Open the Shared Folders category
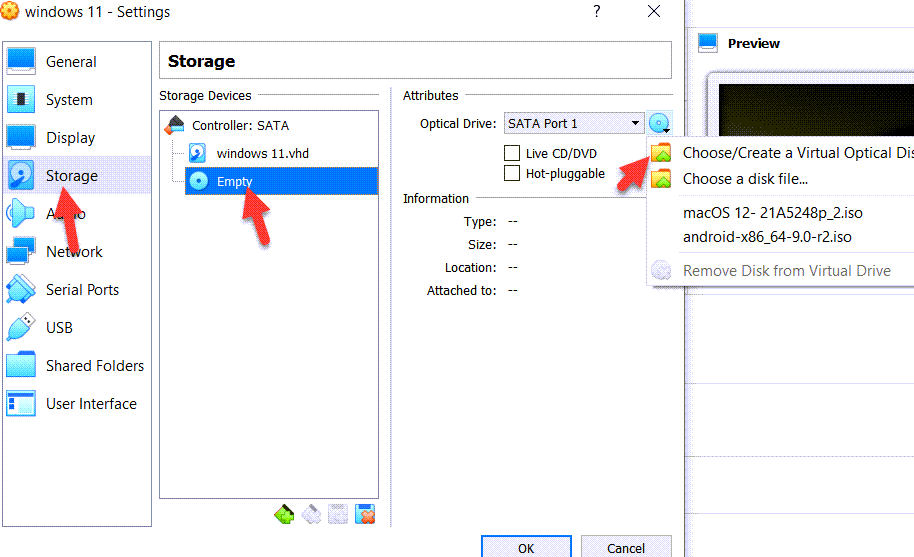Image resolution: width=914 pixels, height=557 pixels. [x=77, y=365]
